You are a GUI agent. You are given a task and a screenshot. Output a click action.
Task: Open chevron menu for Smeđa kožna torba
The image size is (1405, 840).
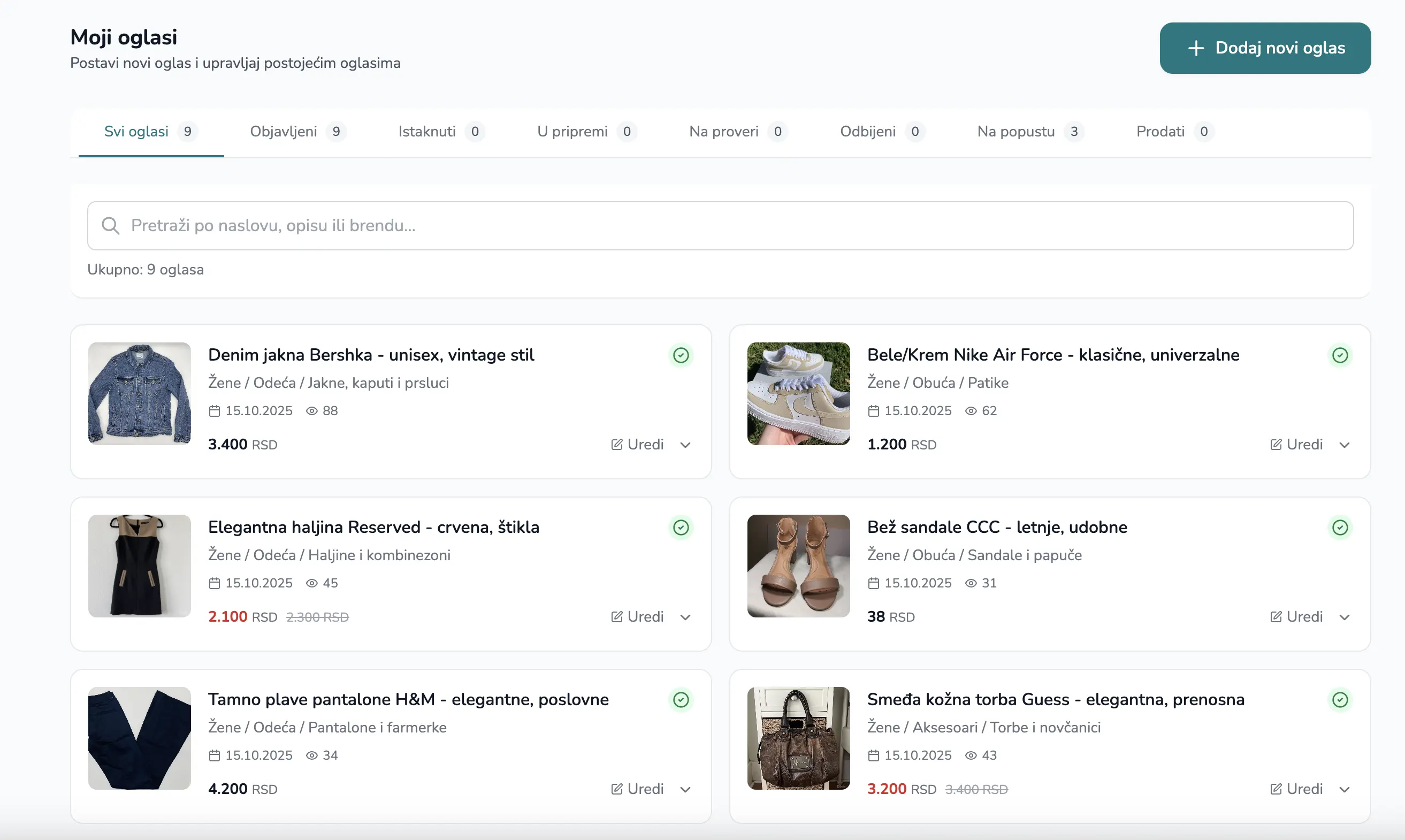tap(1345, 789)
